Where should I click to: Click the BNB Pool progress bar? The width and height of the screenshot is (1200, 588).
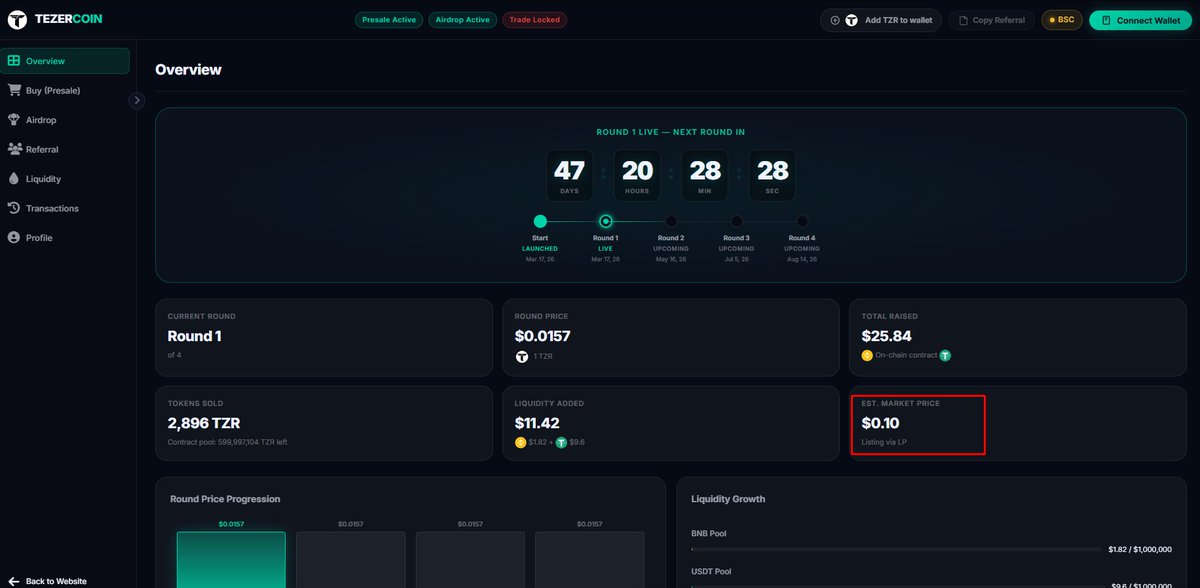pyautogui.click(x=897, y=549)
